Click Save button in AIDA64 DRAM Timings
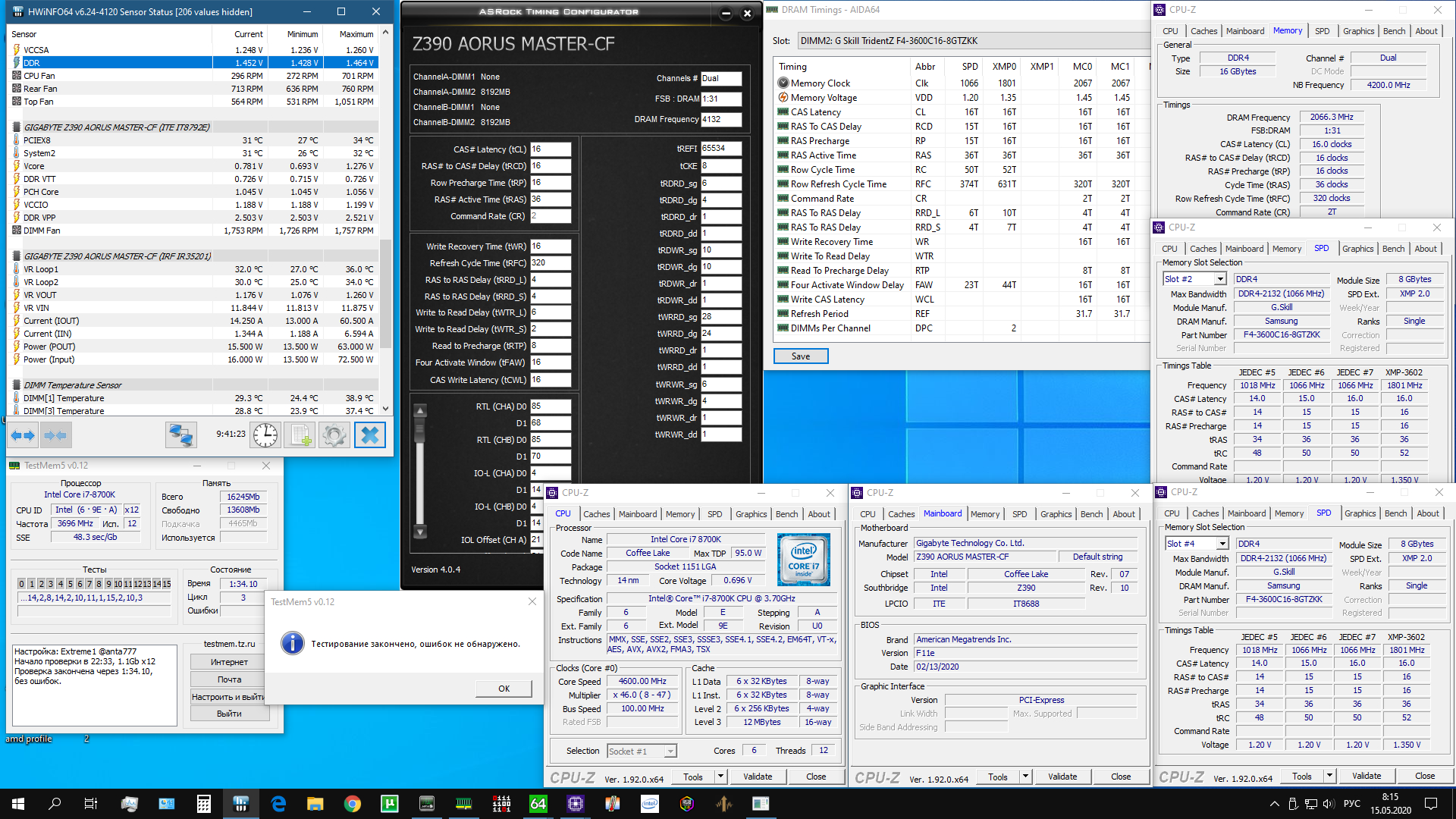Image resolution: width=1456 pixels, height=819 pixels. click(800, 356)
